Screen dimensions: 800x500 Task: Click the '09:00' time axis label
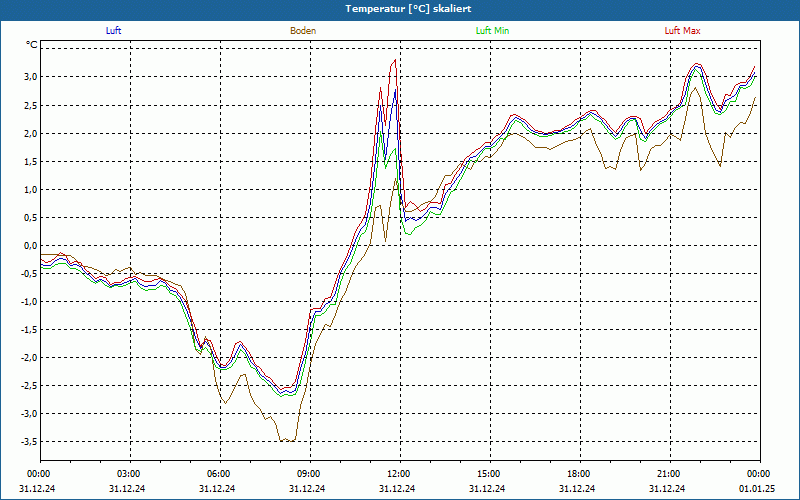click(310, 474)
